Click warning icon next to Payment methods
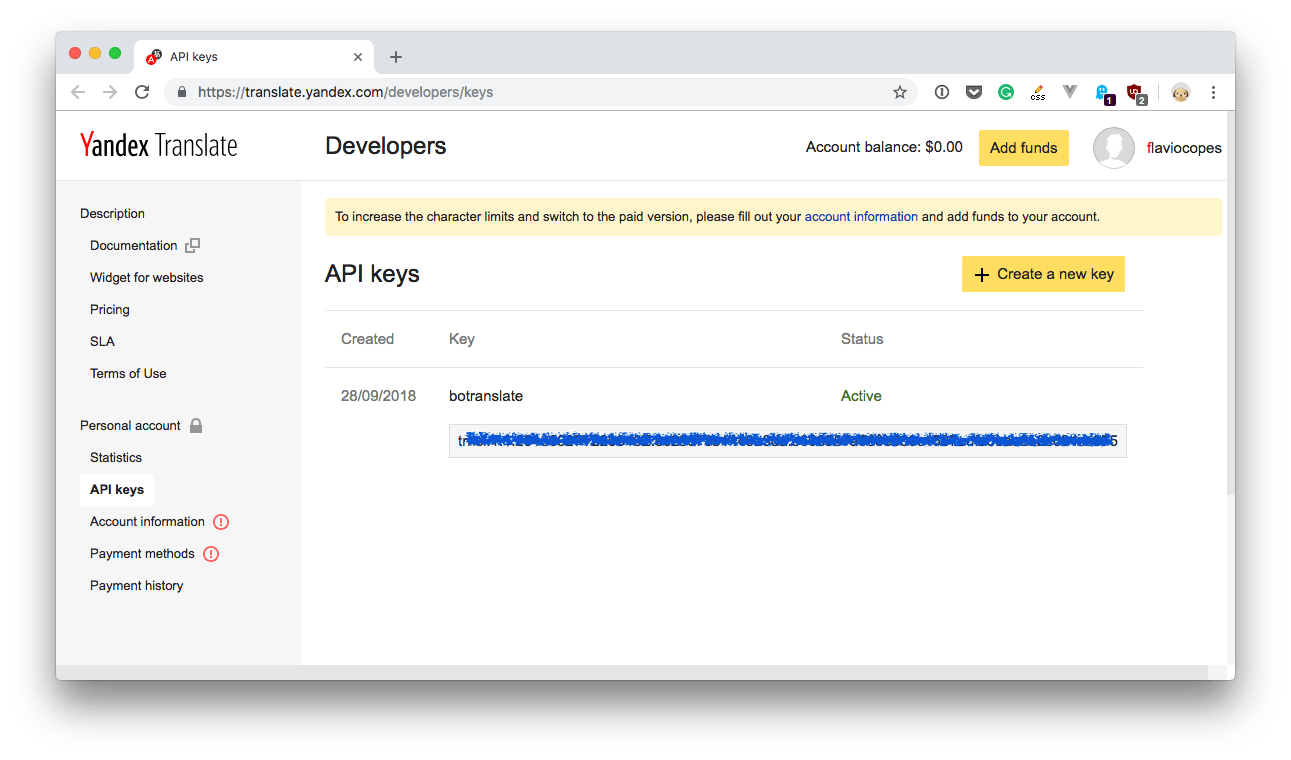Viewport: 1291px width, 760px height. point(211,553)
